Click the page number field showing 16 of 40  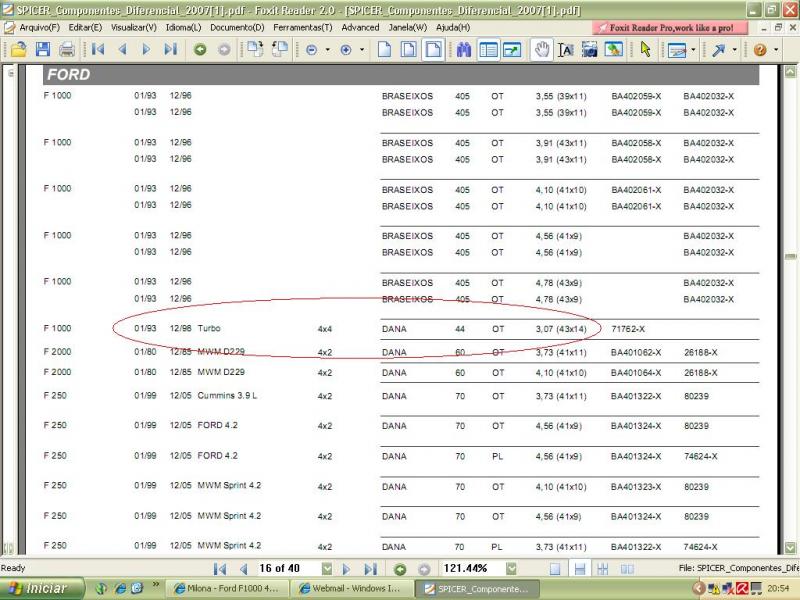point(289,568)
